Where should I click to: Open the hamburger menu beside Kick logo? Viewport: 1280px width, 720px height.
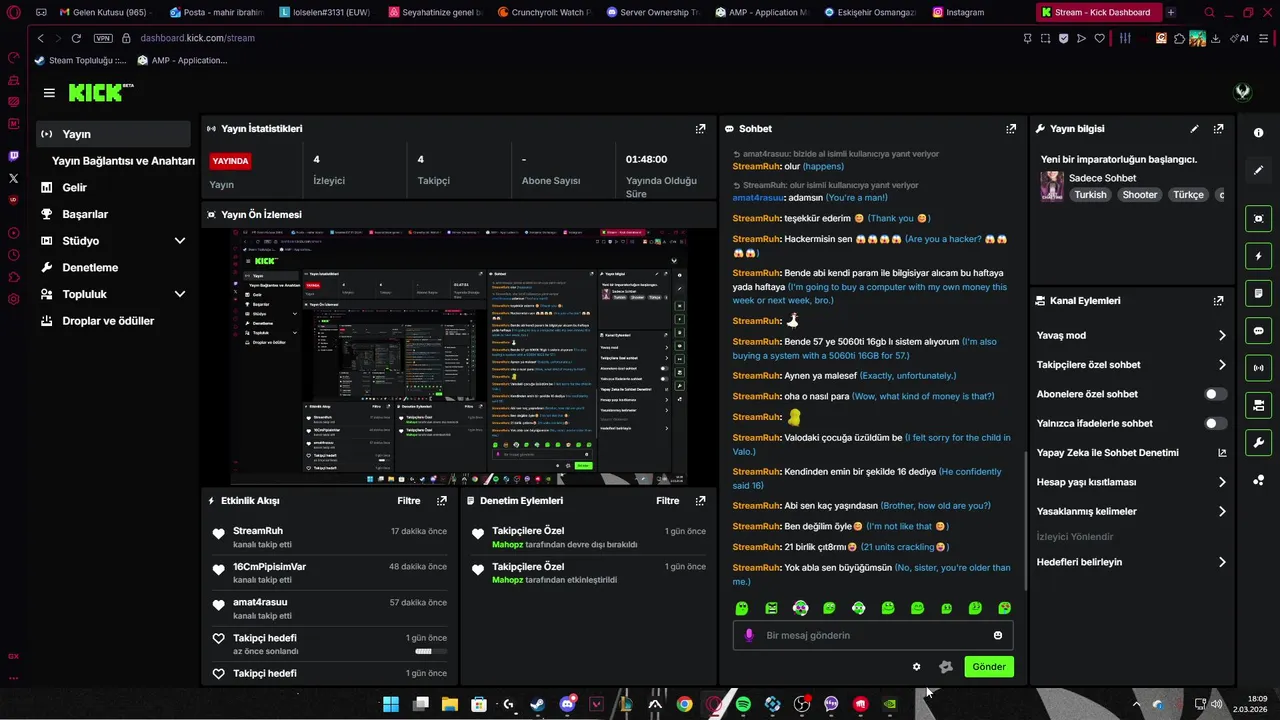[x=49, y=93]
